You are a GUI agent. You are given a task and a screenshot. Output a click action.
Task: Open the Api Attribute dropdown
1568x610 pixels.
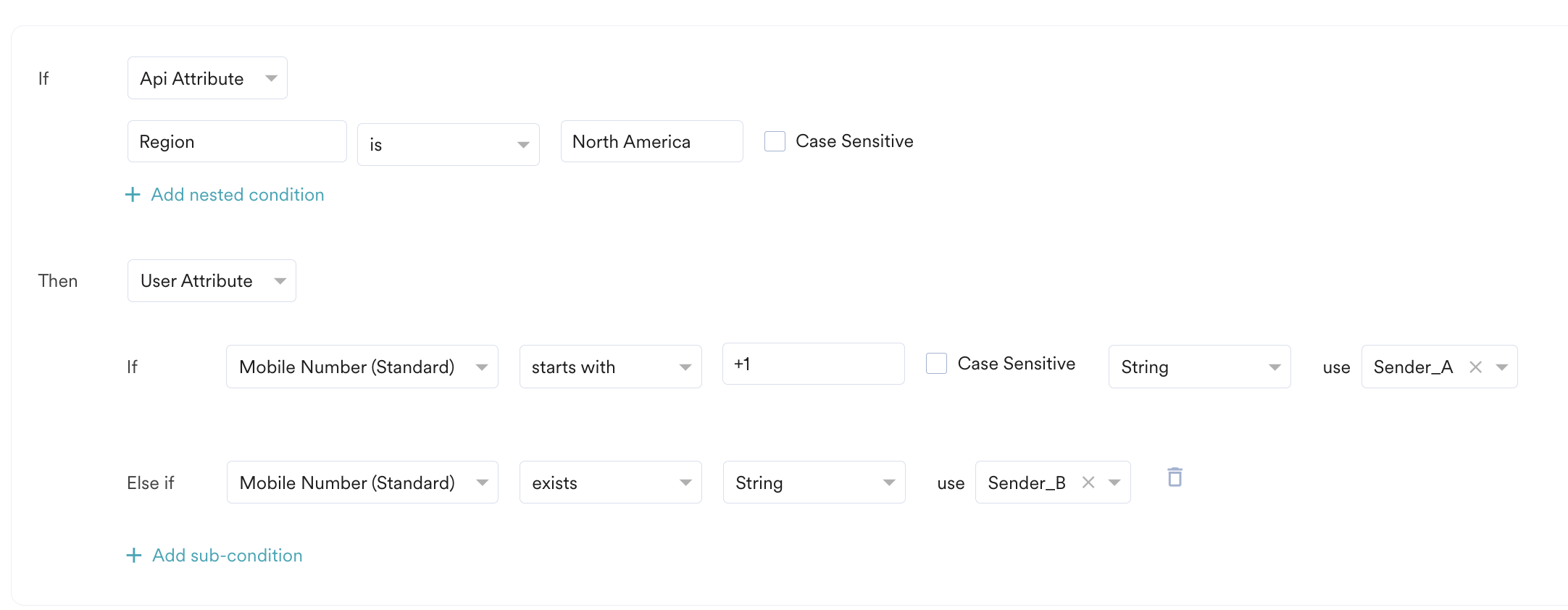coord(207,78)
